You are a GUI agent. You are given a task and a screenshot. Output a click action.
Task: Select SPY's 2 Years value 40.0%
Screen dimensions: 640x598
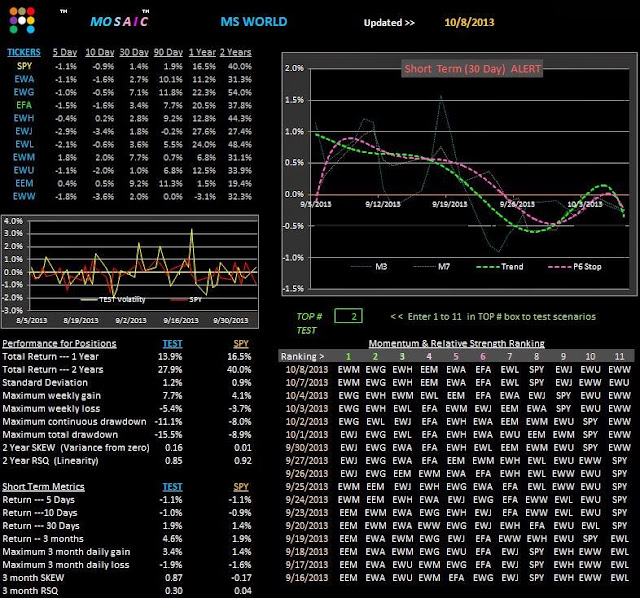(x=240, y=66)
